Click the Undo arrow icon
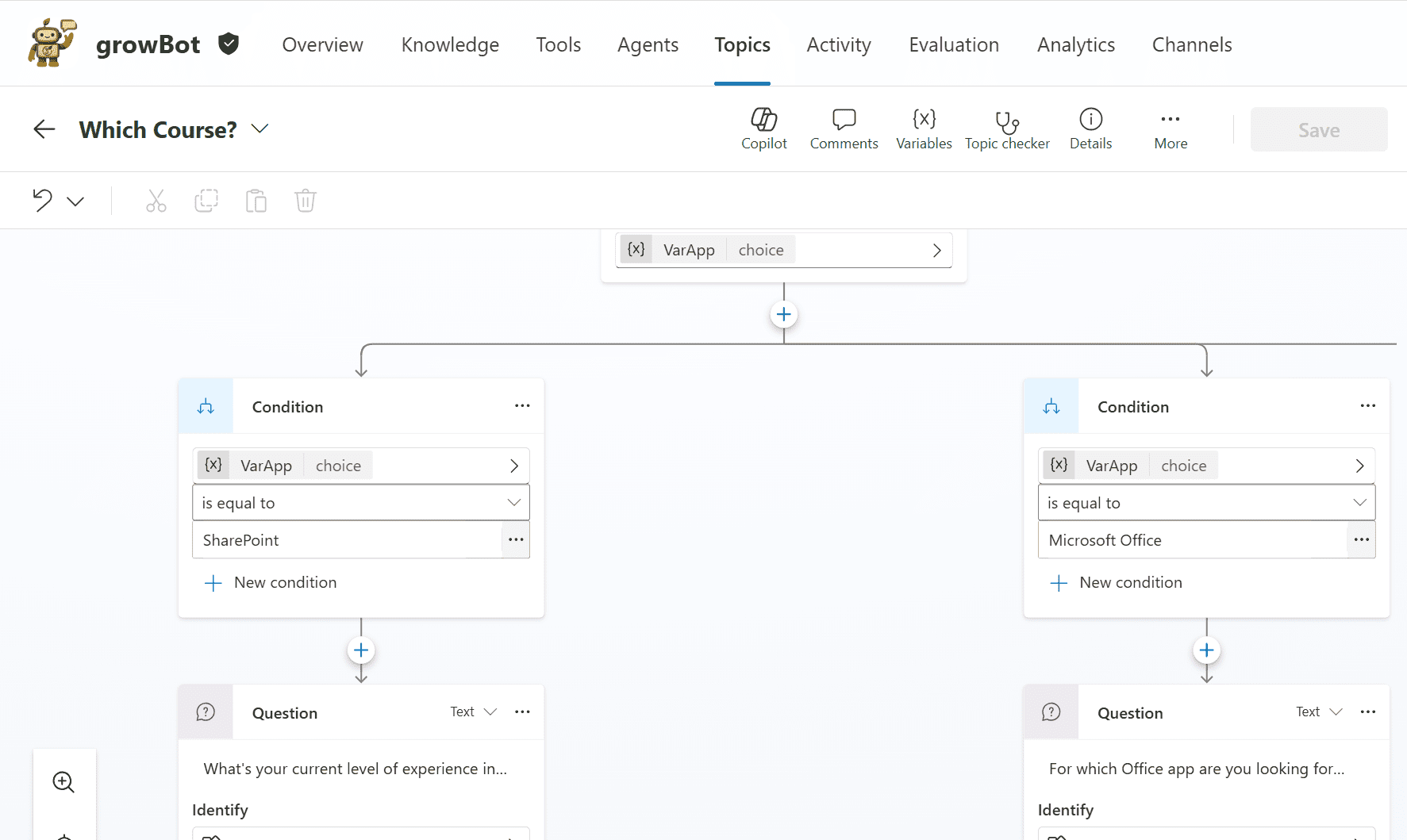This screenshot has width=1407, height=840. tap(43, 201)
